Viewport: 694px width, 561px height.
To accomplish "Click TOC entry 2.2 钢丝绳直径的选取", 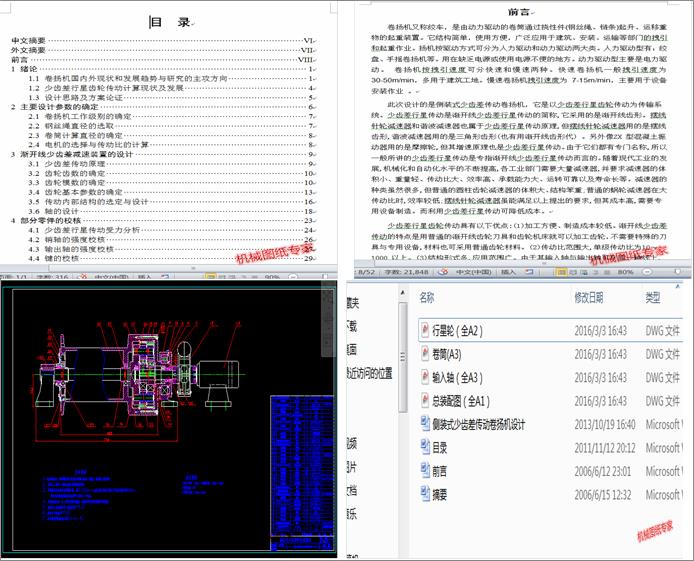I will click(x=71, y=126).
